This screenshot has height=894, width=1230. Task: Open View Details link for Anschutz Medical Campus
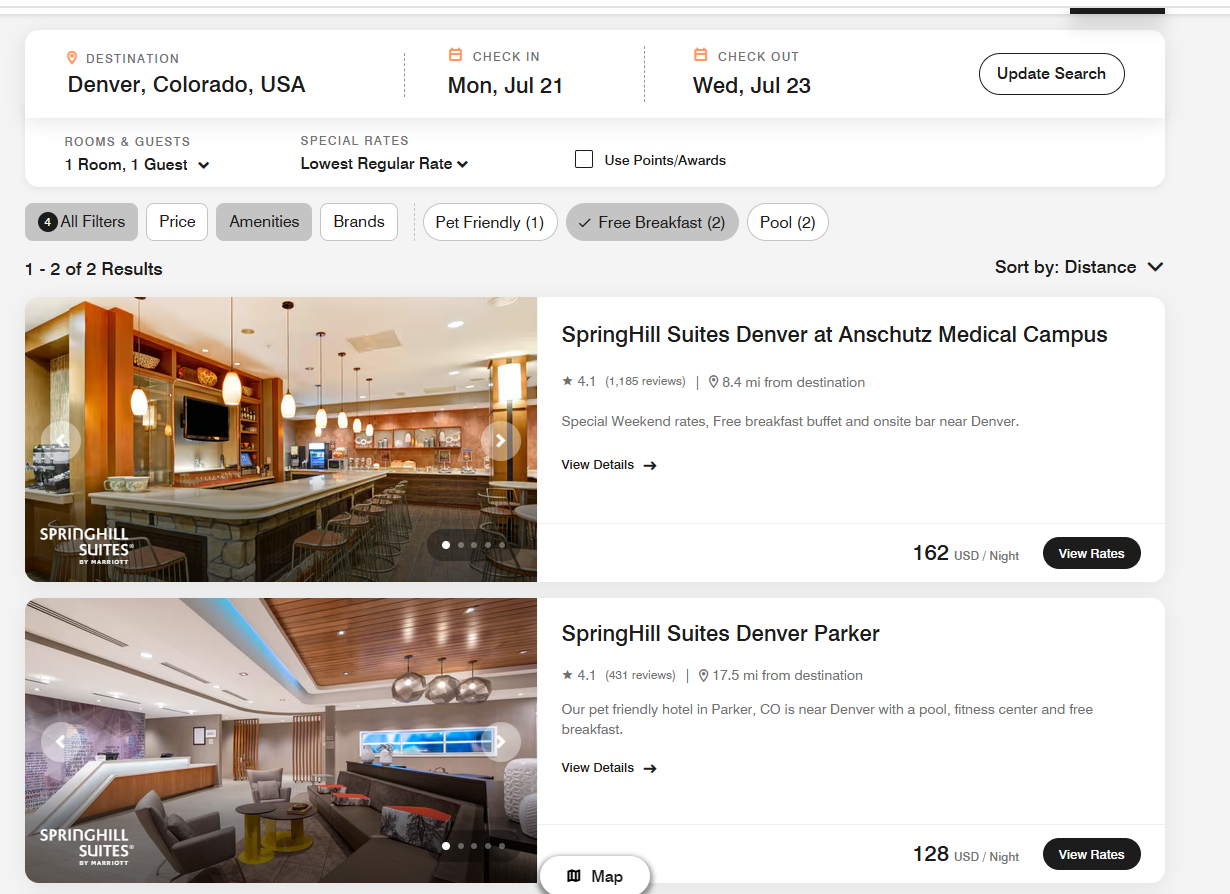coord(609,465)
